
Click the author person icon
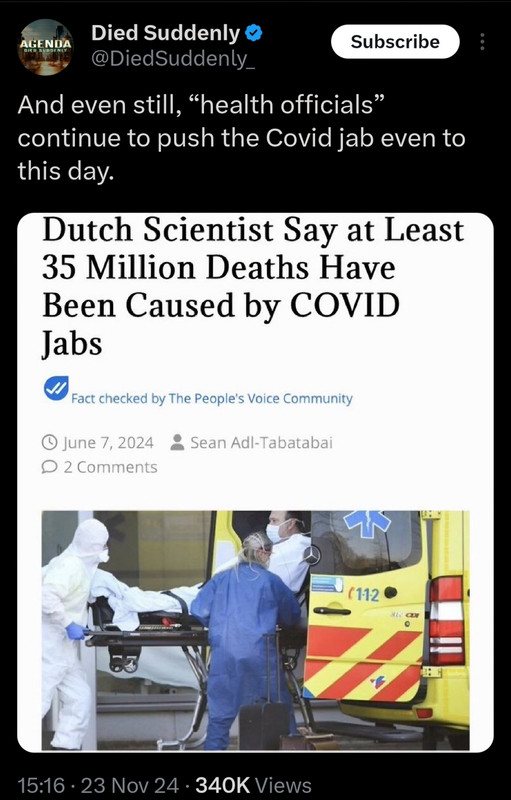(177, 442)
